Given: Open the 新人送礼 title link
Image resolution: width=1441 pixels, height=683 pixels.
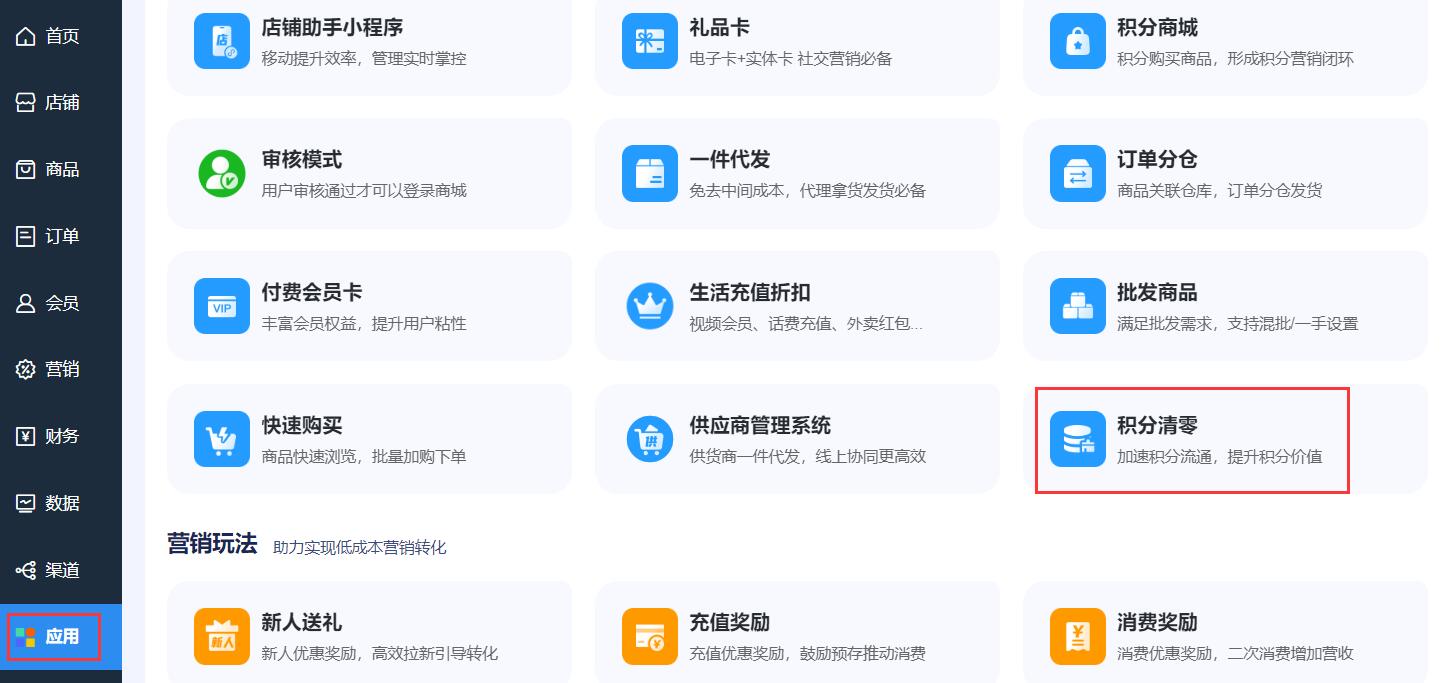Looking at the screenshot, I should [302, 622].
